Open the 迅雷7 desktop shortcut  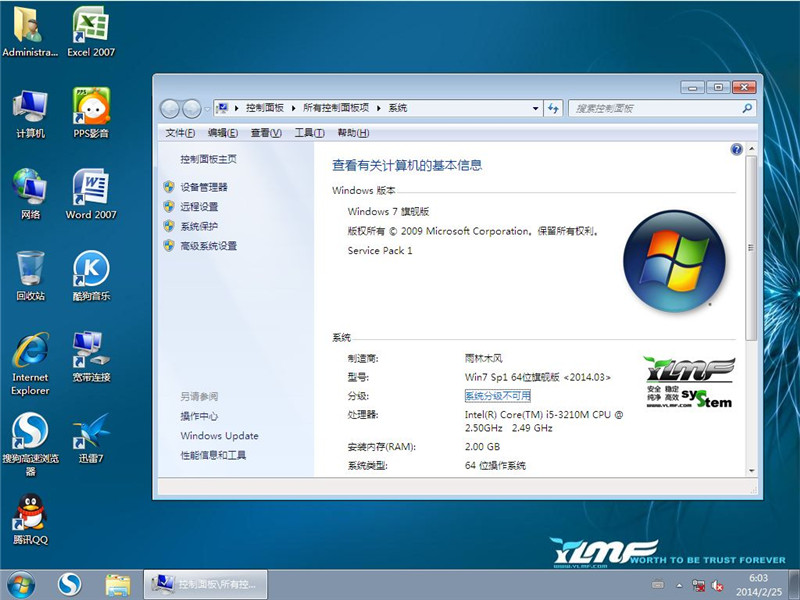(x=91, y=438)
